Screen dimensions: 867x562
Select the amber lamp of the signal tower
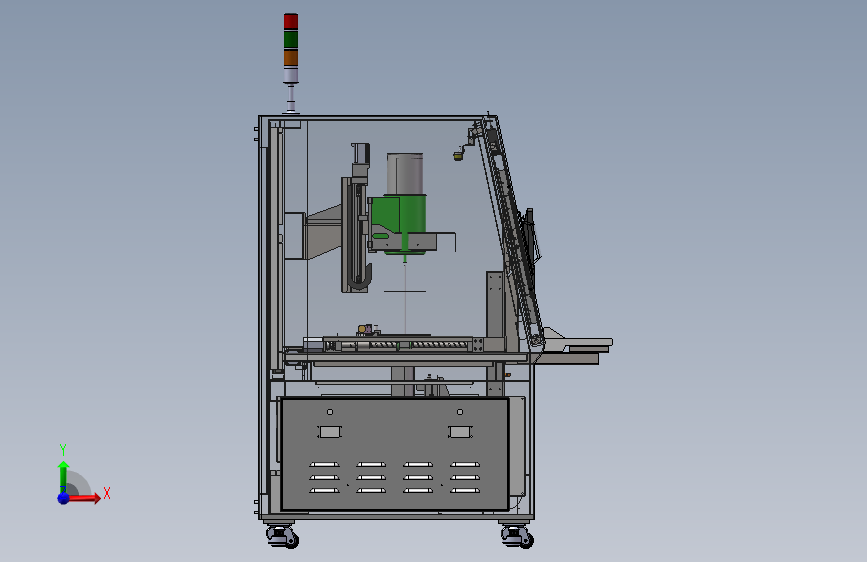(291, 58)
